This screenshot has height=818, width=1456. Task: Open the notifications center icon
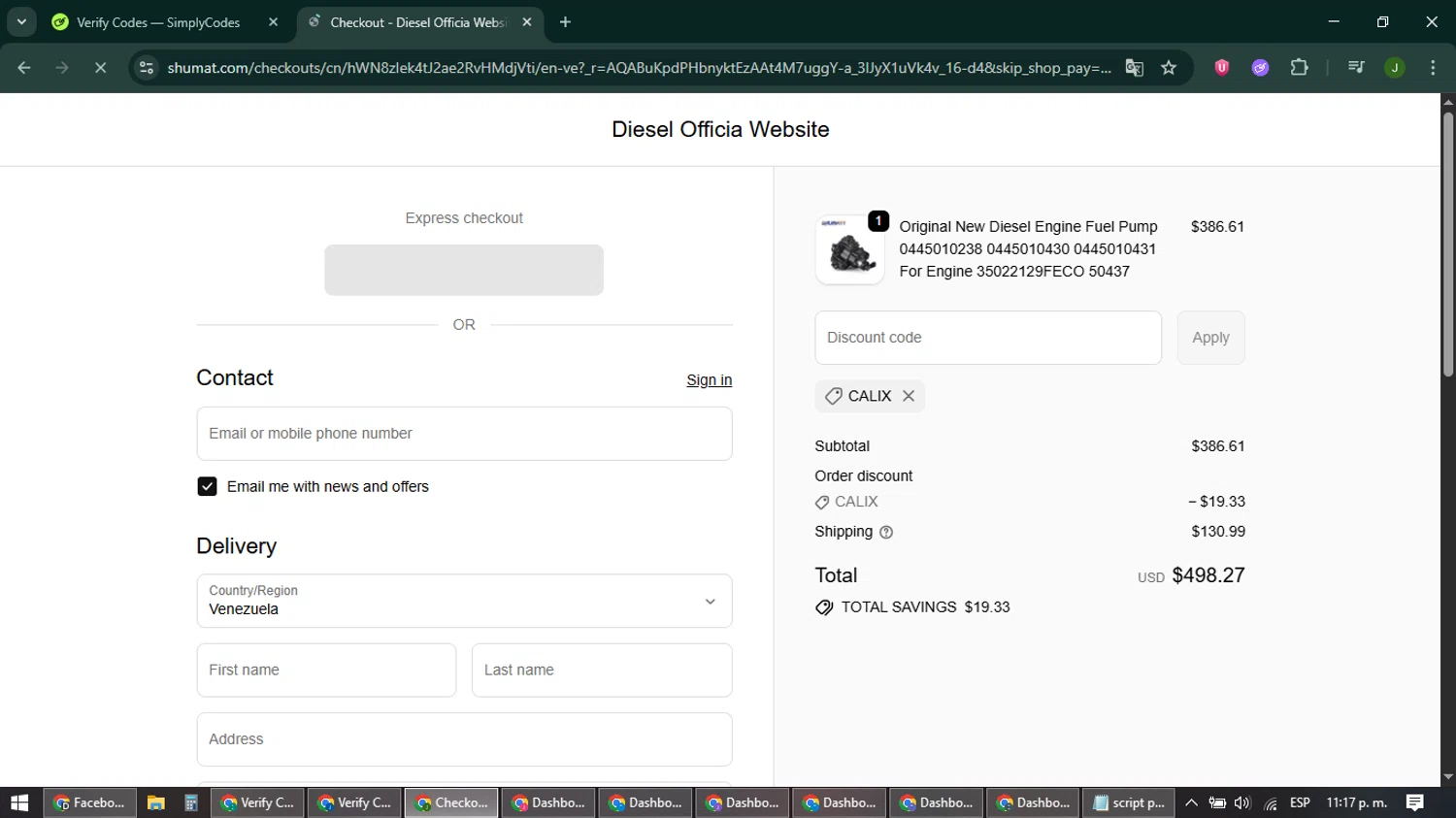(1415, 802)
